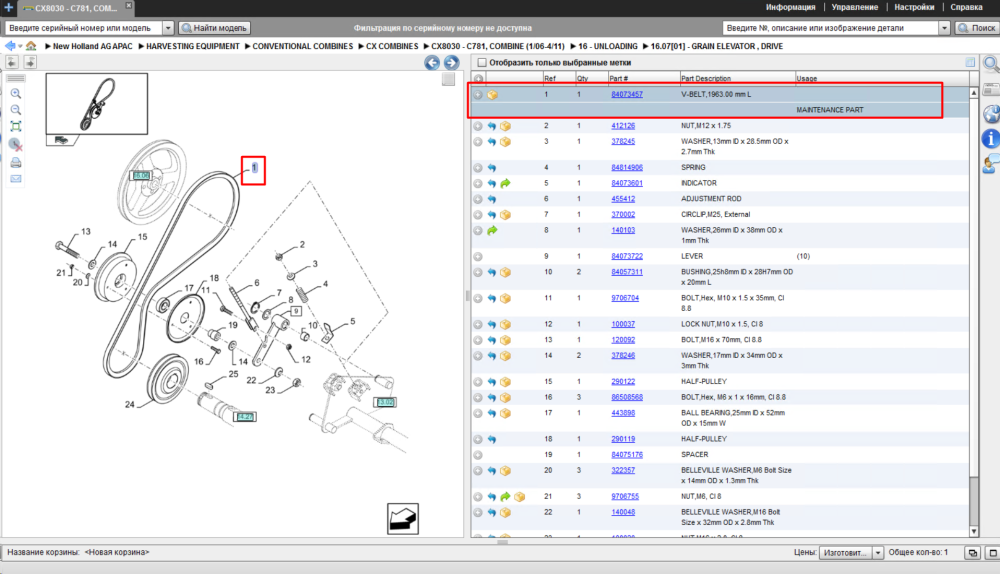This screenshot has height=574, width=1000.
Task: Open the serial number or model dropdown
Action: coord(168,28)
